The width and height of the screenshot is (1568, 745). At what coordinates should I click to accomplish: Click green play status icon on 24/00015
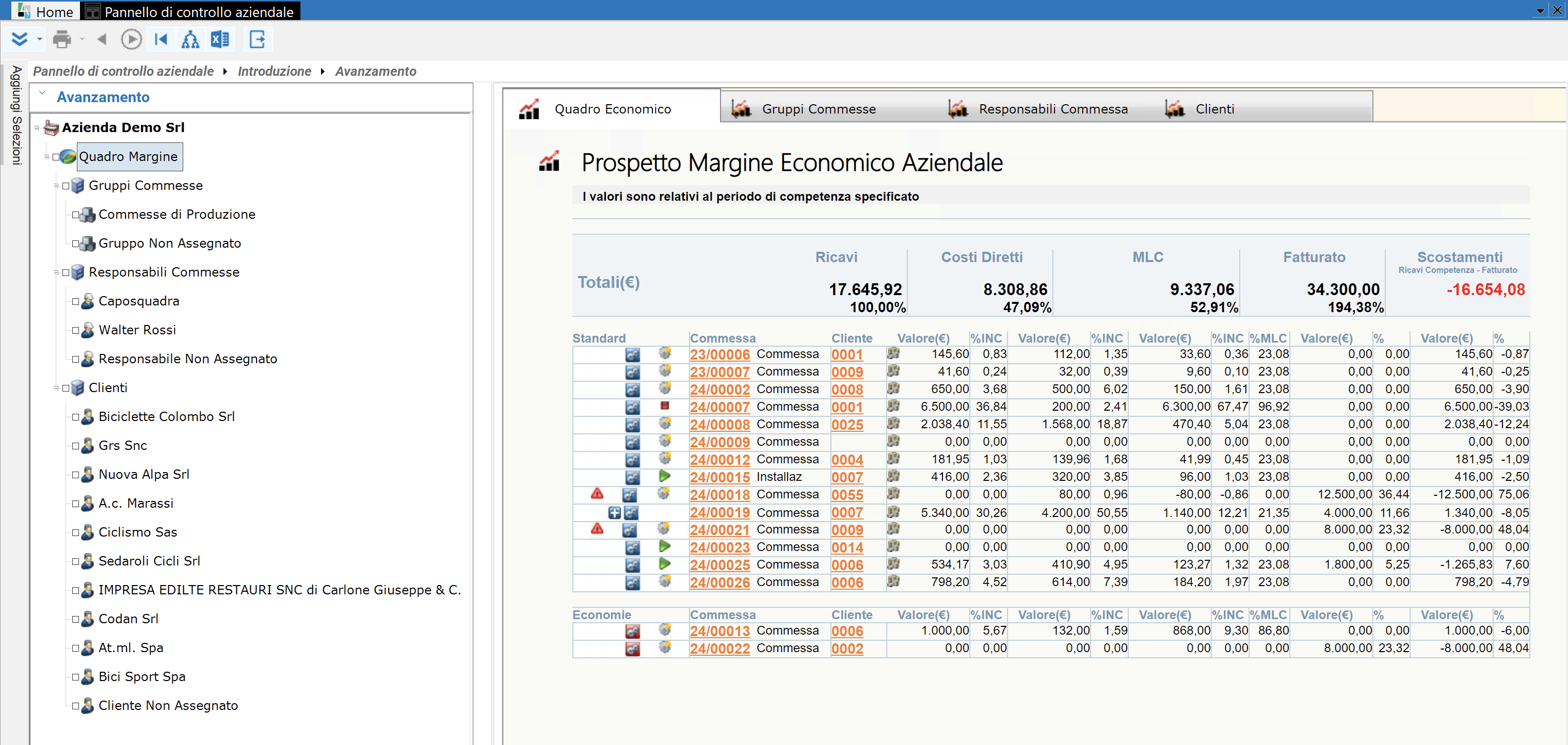pos(665,476)
